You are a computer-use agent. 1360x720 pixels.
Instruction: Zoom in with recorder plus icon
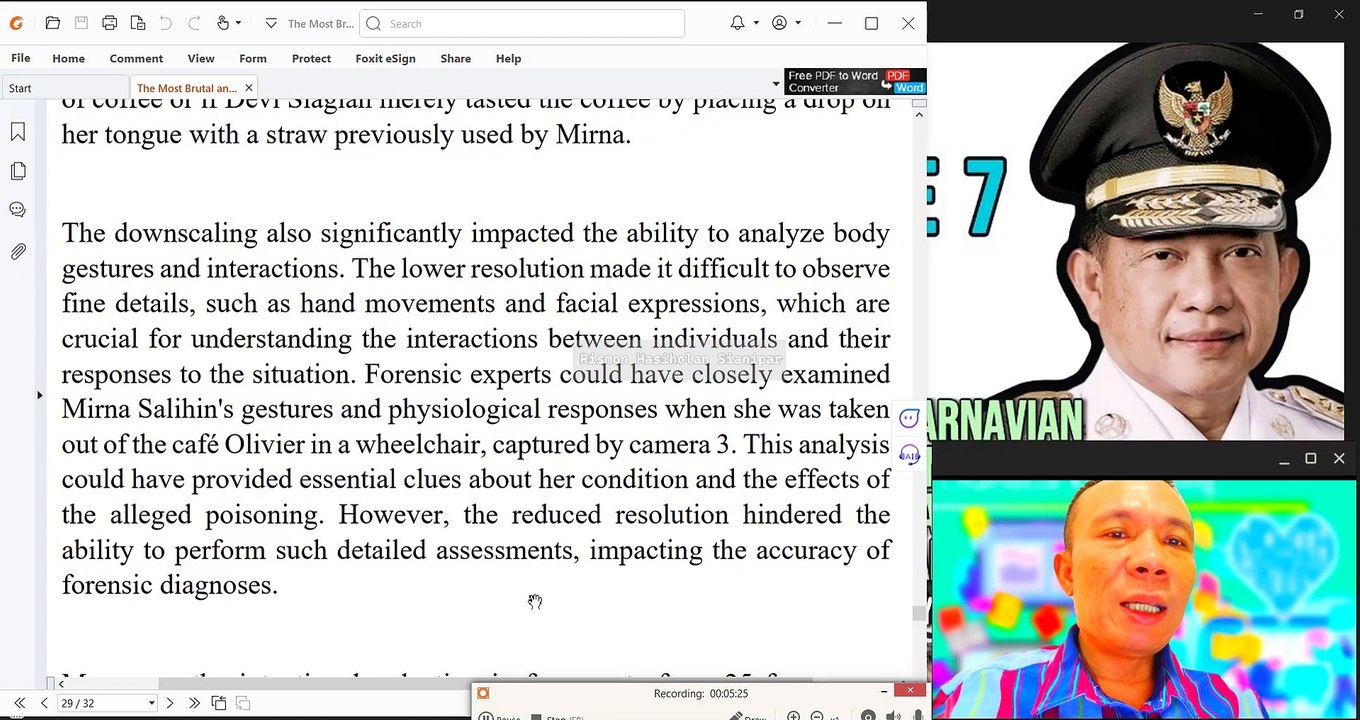pyautogui.click(x=793, y=716)
